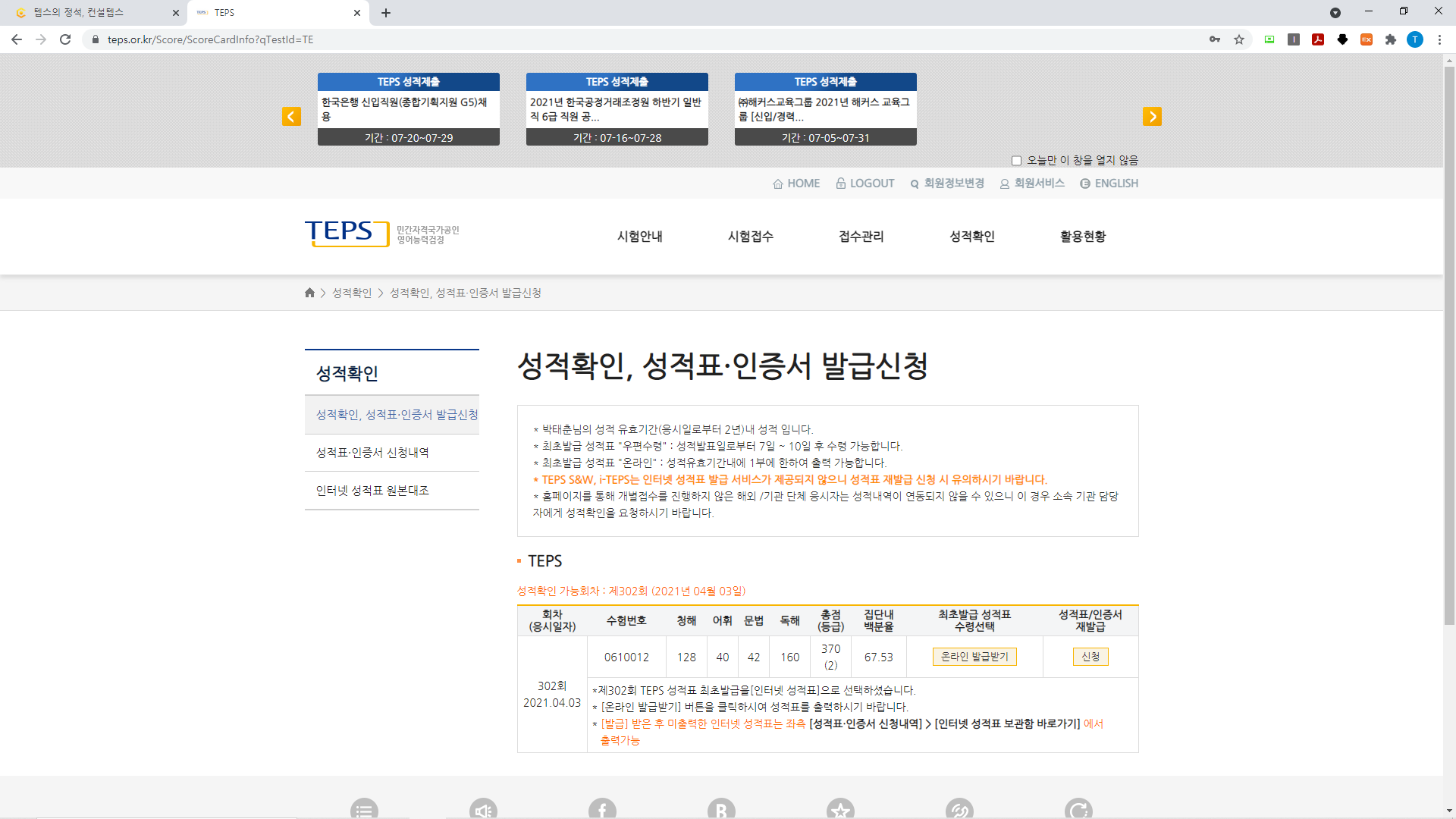Screen dimensions: 1456x819
Task: Bookmark this page with the star icon
Action: [x=1239, y=39]
